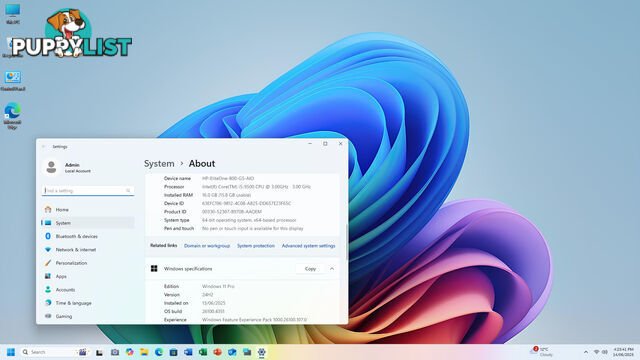Click the Settings gear on taskbar
Screen dimensions: 640x360
pyautogui.click(x=262, y=352)
